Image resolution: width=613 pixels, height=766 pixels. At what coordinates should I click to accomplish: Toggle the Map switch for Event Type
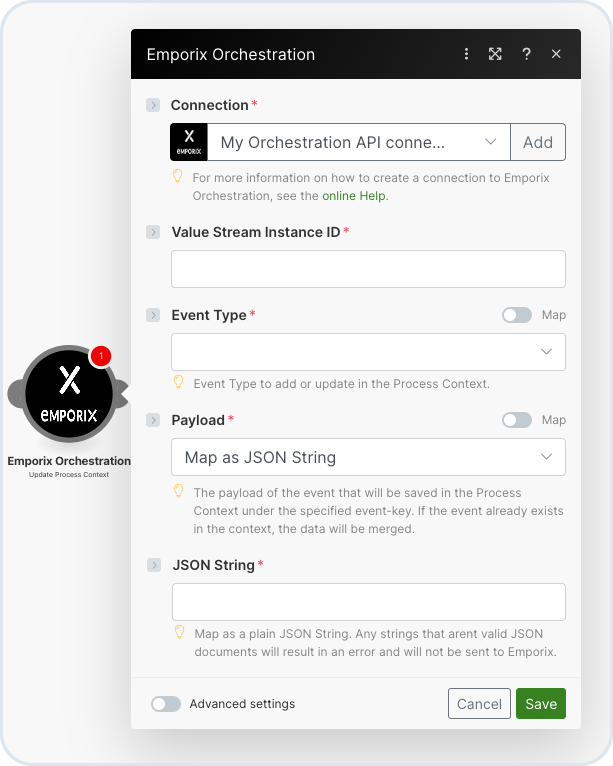[517, 315]
